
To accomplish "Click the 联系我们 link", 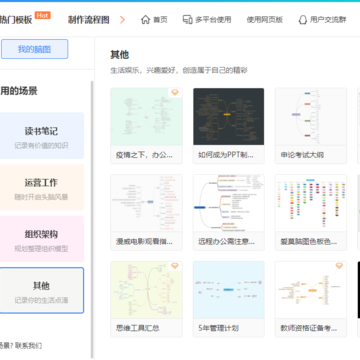I will [28, 345].
